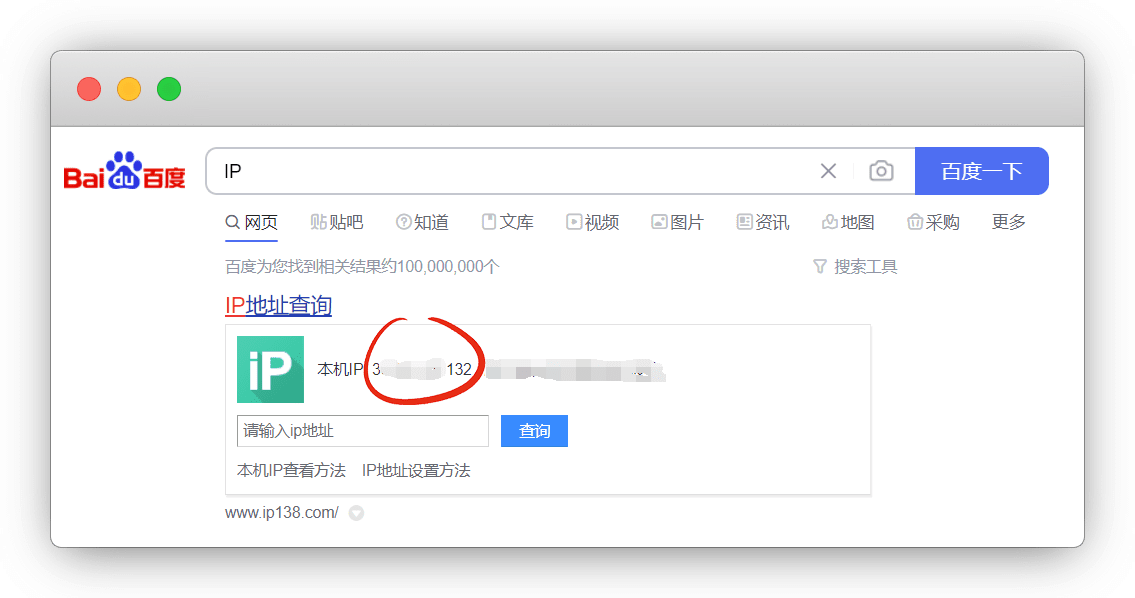Go to the 资讯 tab

coord(762,222)
